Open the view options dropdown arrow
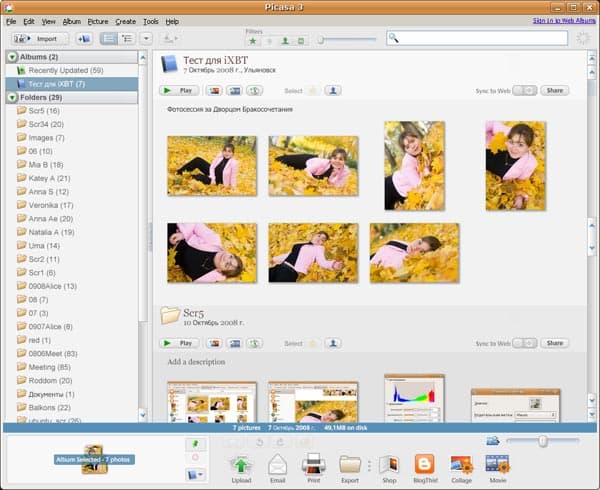The height and width of the screenshot is (490, 600). pos(146,39)
